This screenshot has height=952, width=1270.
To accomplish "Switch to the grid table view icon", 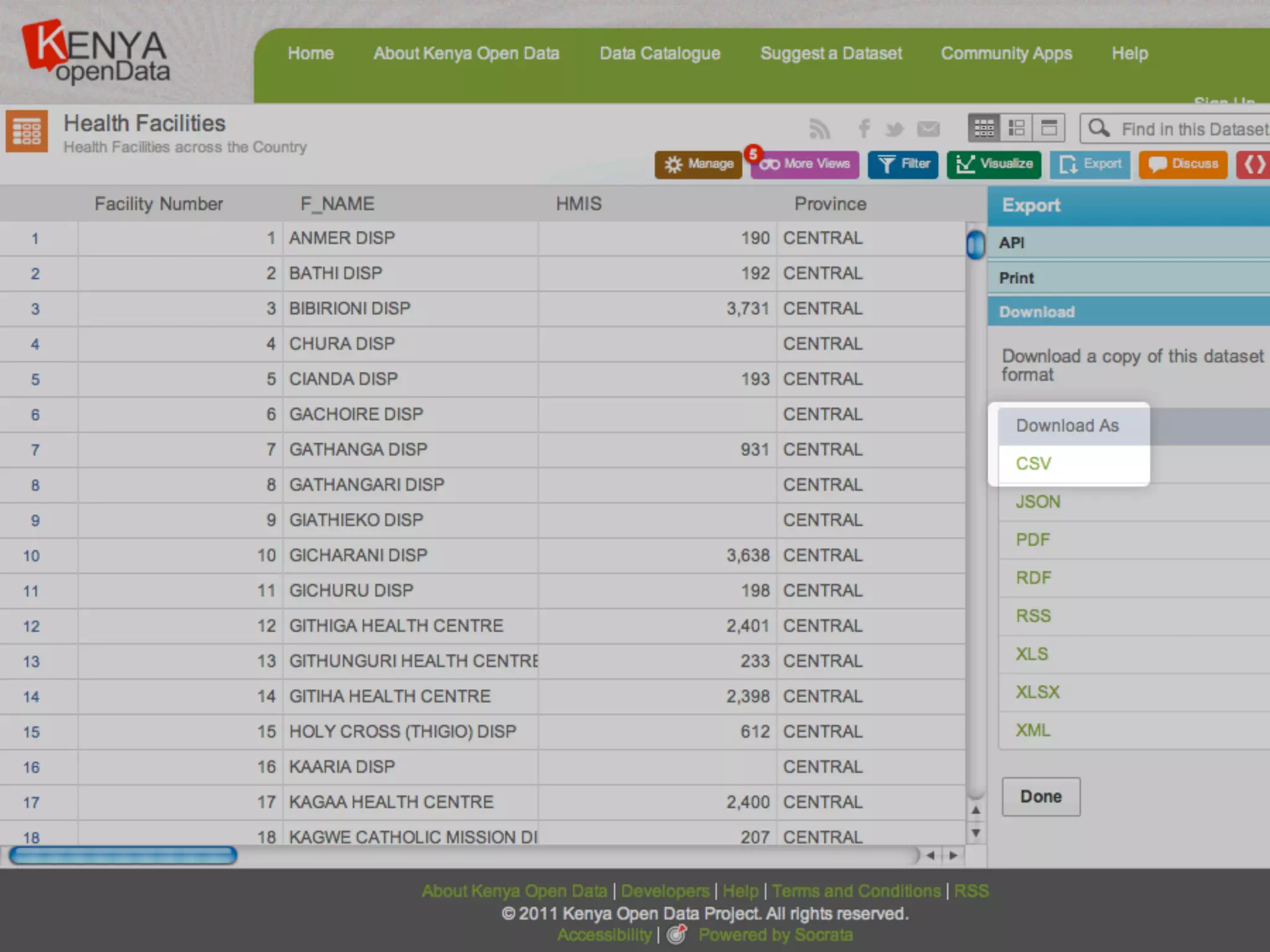I will (984, 128).
